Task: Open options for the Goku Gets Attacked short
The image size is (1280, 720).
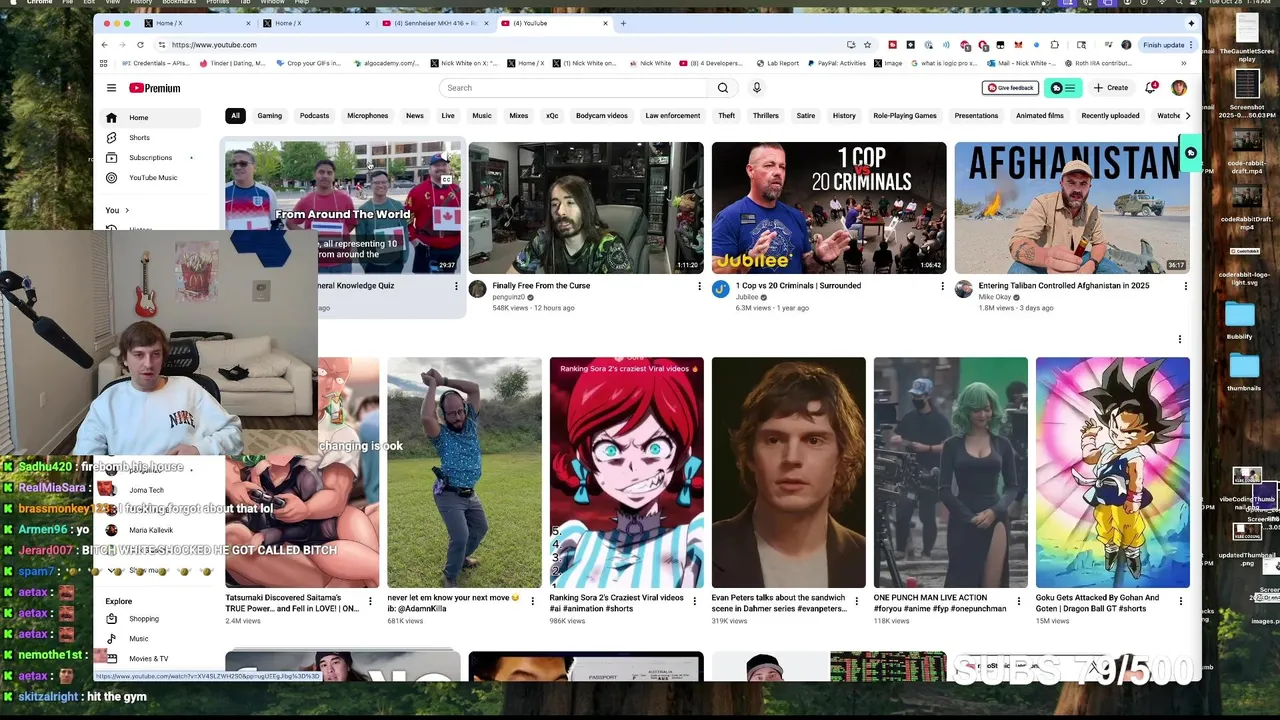Action: 1181,601
